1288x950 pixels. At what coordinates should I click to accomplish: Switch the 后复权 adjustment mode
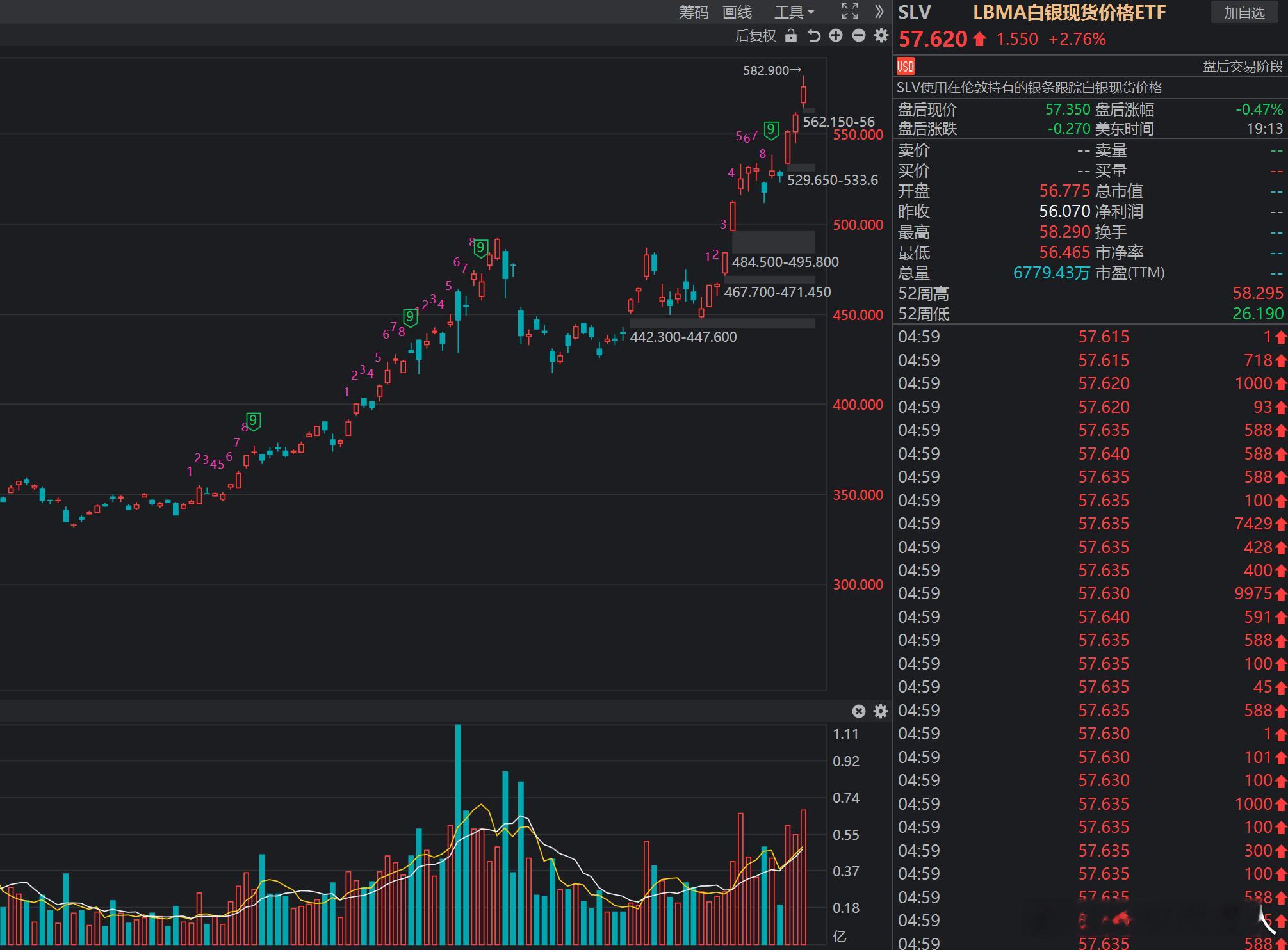tap(756, 36)
